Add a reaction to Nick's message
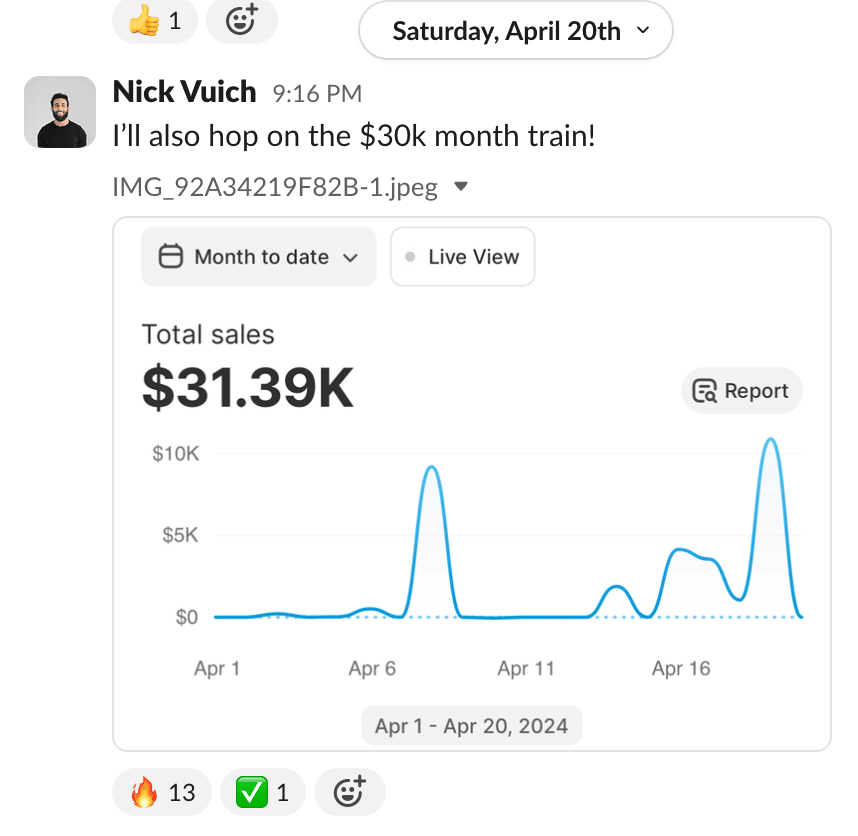Image resolution: width=858 pixels, height=836 pixels. (349, 793)
